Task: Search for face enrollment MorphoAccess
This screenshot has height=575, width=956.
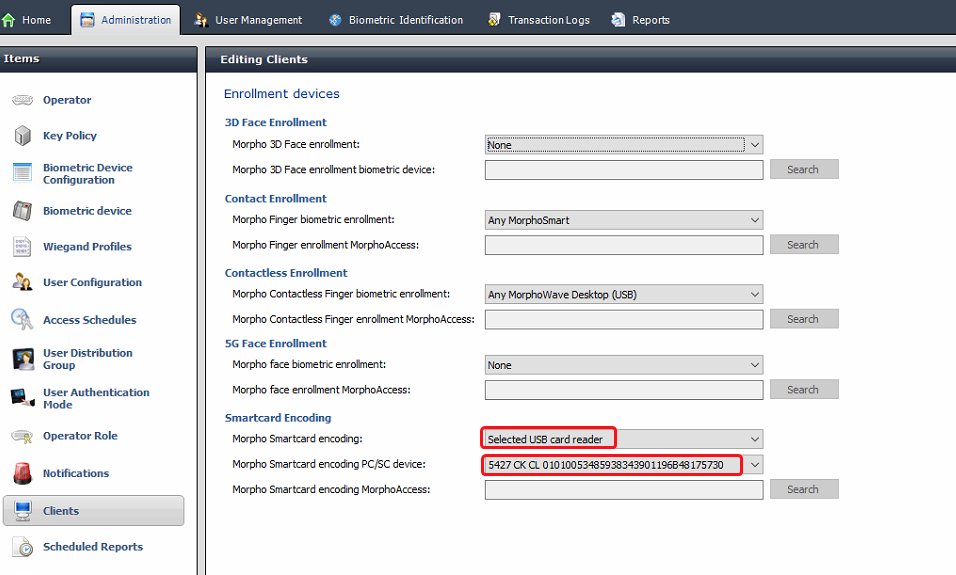Action: click(804, 390)
